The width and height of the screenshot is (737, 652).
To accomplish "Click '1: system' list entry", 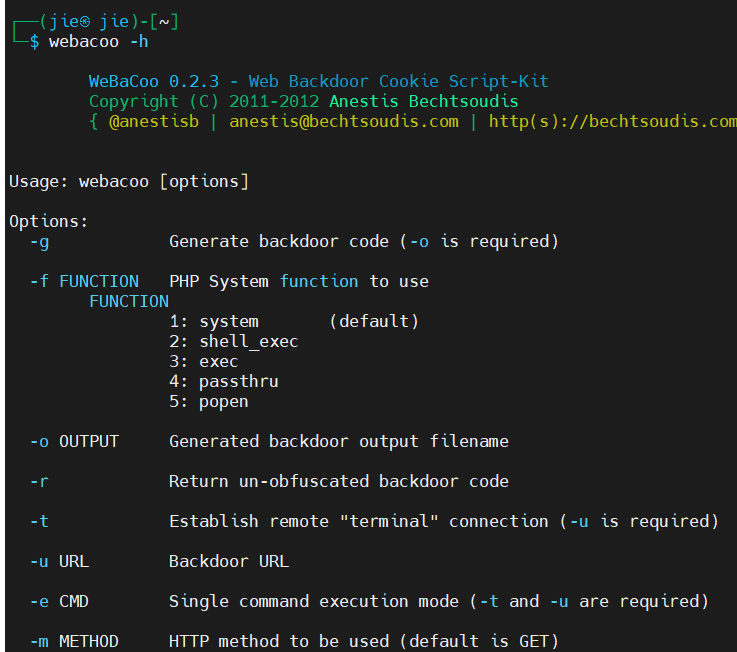I will point(214,322).
